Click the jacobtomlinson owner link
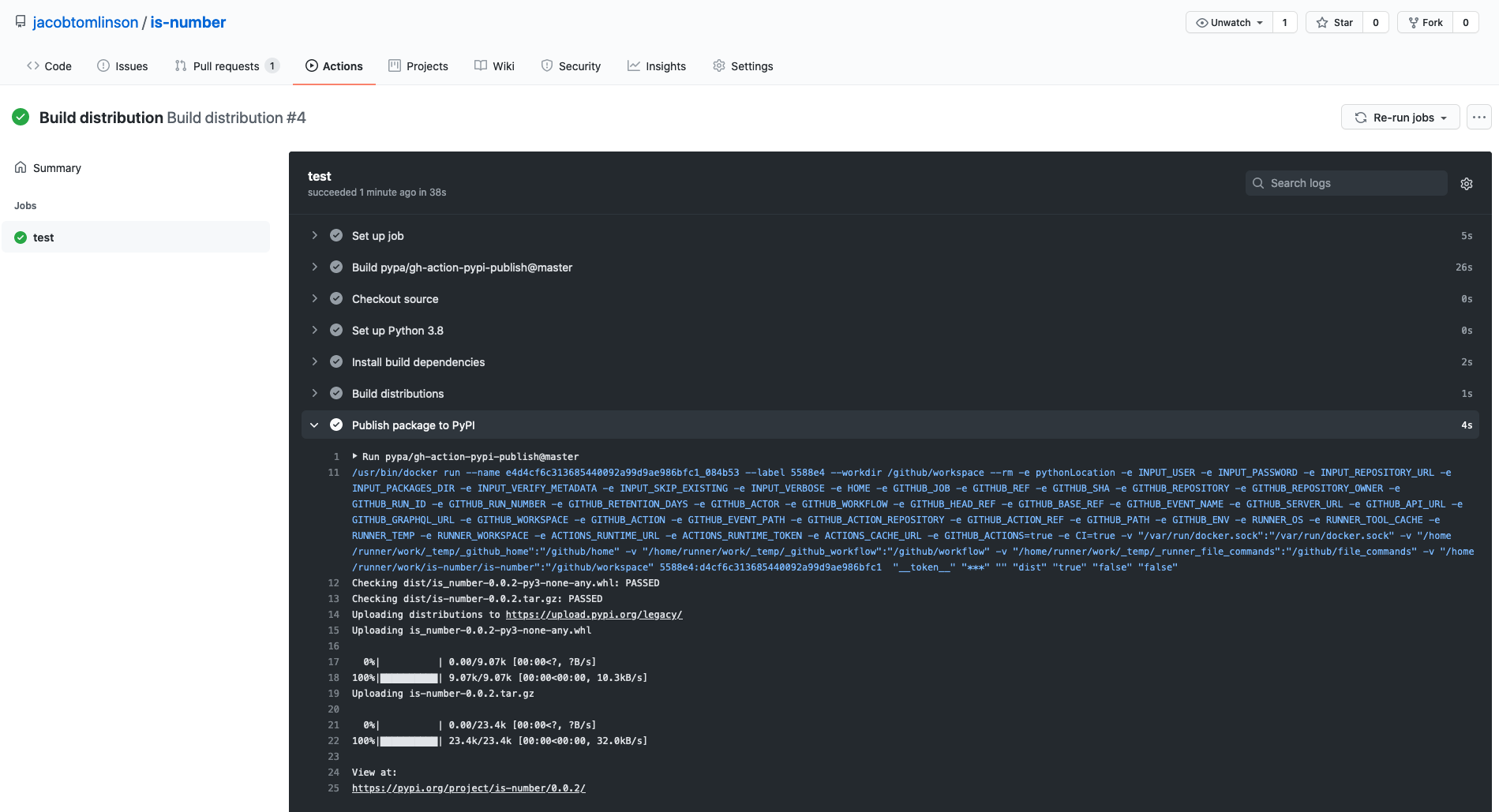The image size is (1499, 812). (x=85, y=21)
